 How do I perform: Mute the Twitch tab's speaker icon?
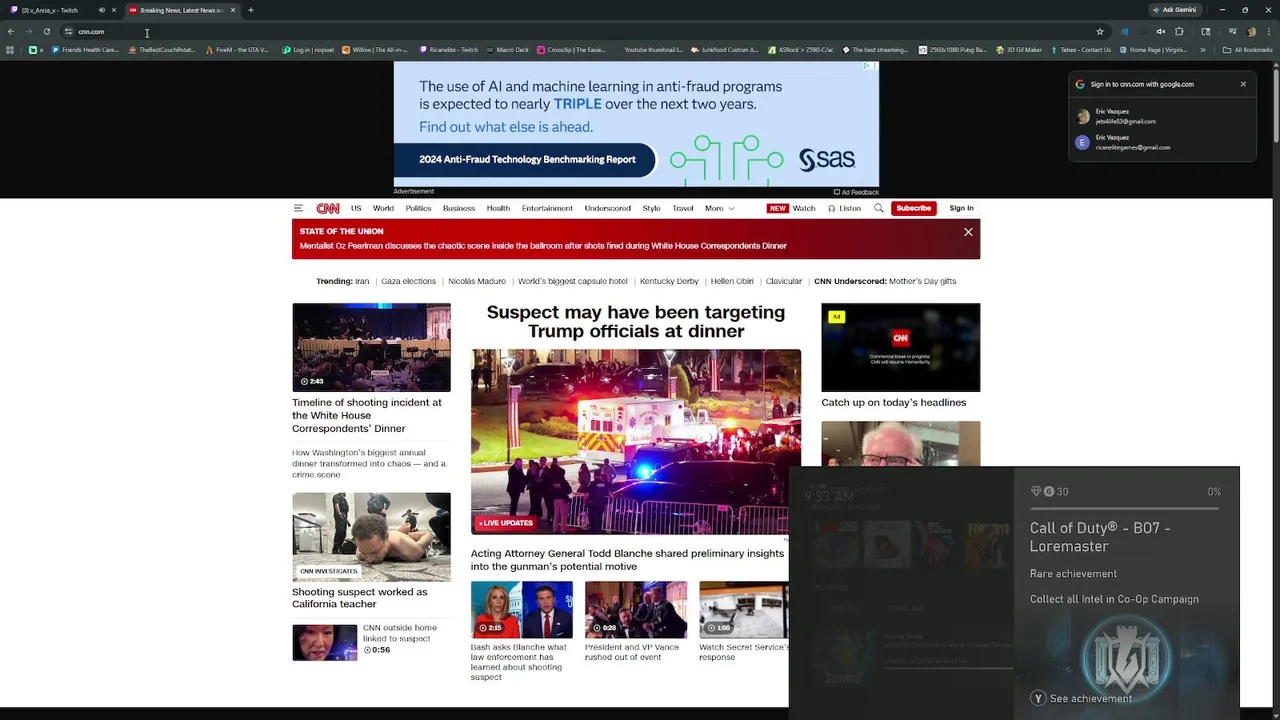[102, 10]
